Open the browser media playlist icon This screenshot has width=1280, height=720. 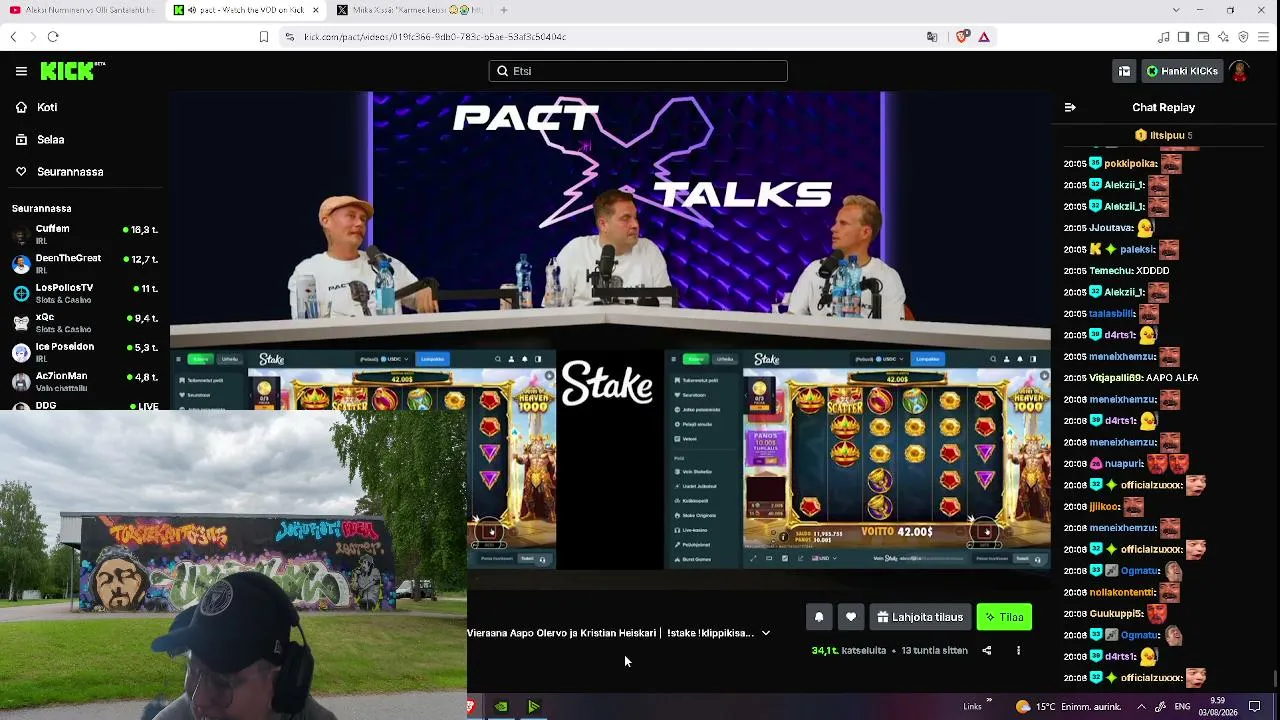point(1163,37)
